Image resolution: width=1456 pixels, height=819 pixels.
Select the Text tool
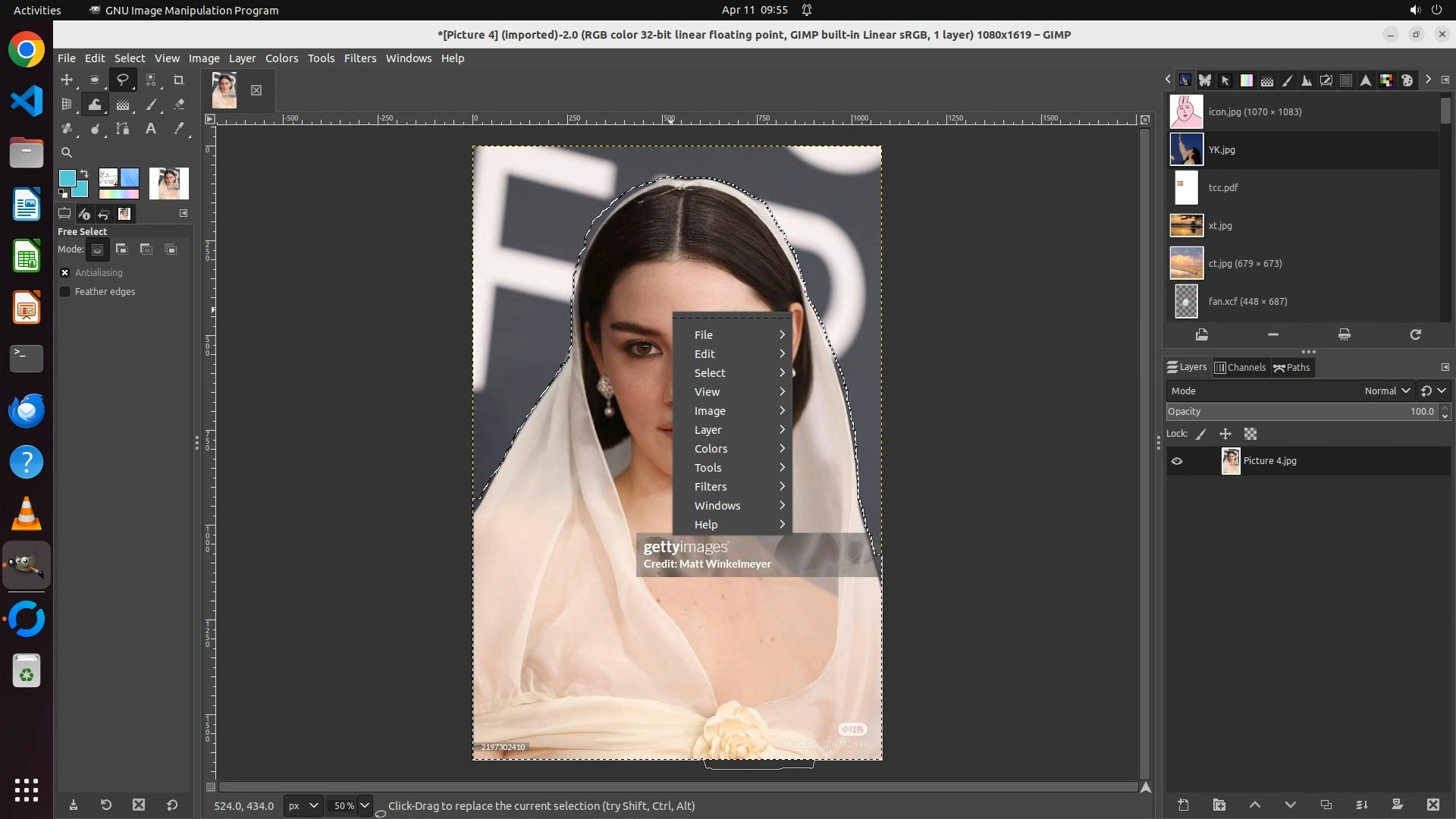point(151,129)
